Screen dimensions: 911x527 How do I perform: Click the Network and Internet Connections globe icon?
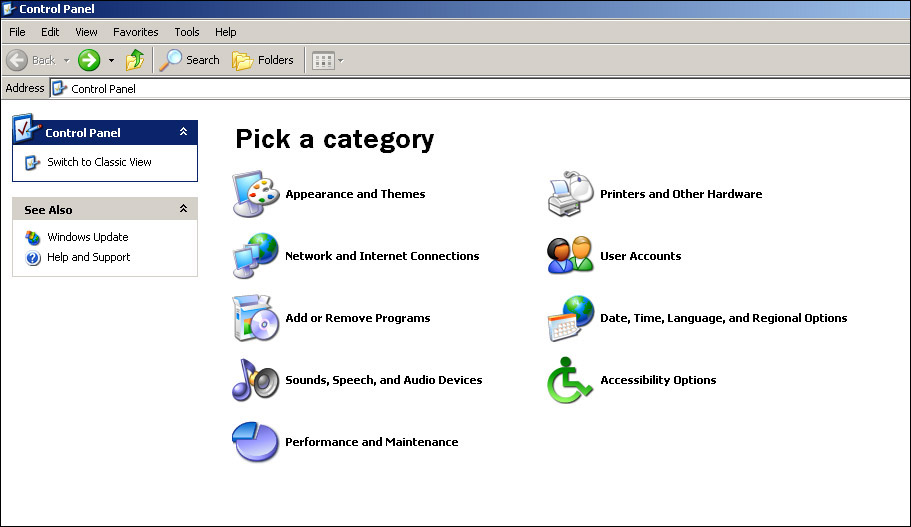click(256, 256)
